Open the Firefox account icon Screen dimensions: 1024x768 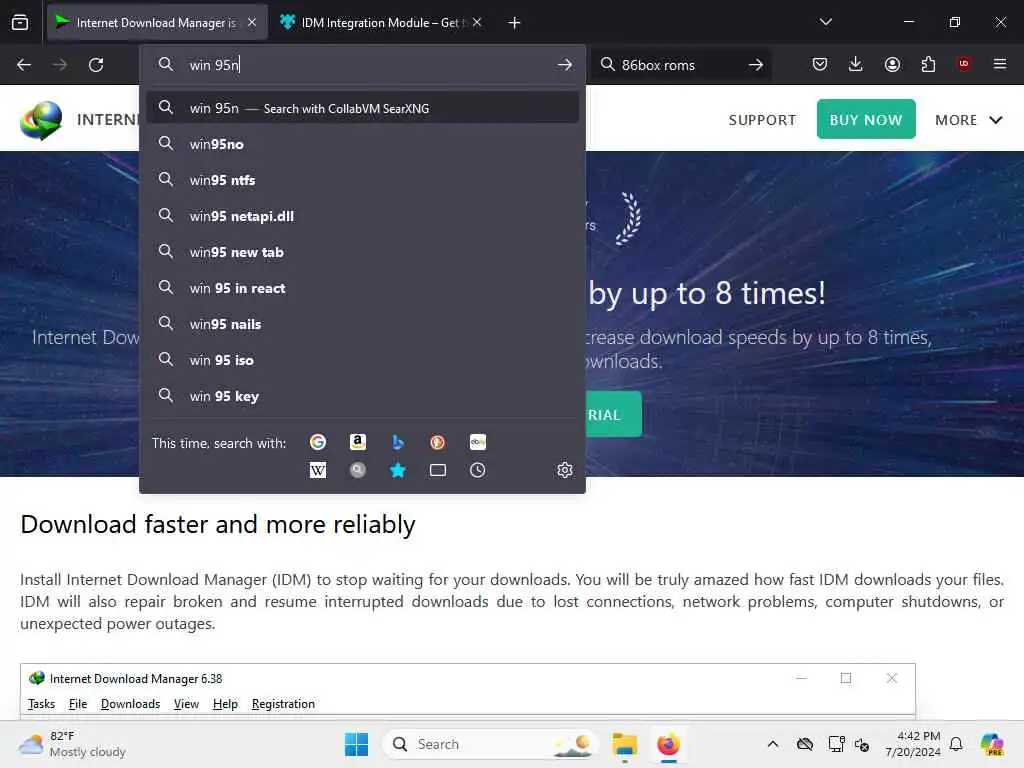click(x=892, y=64)
